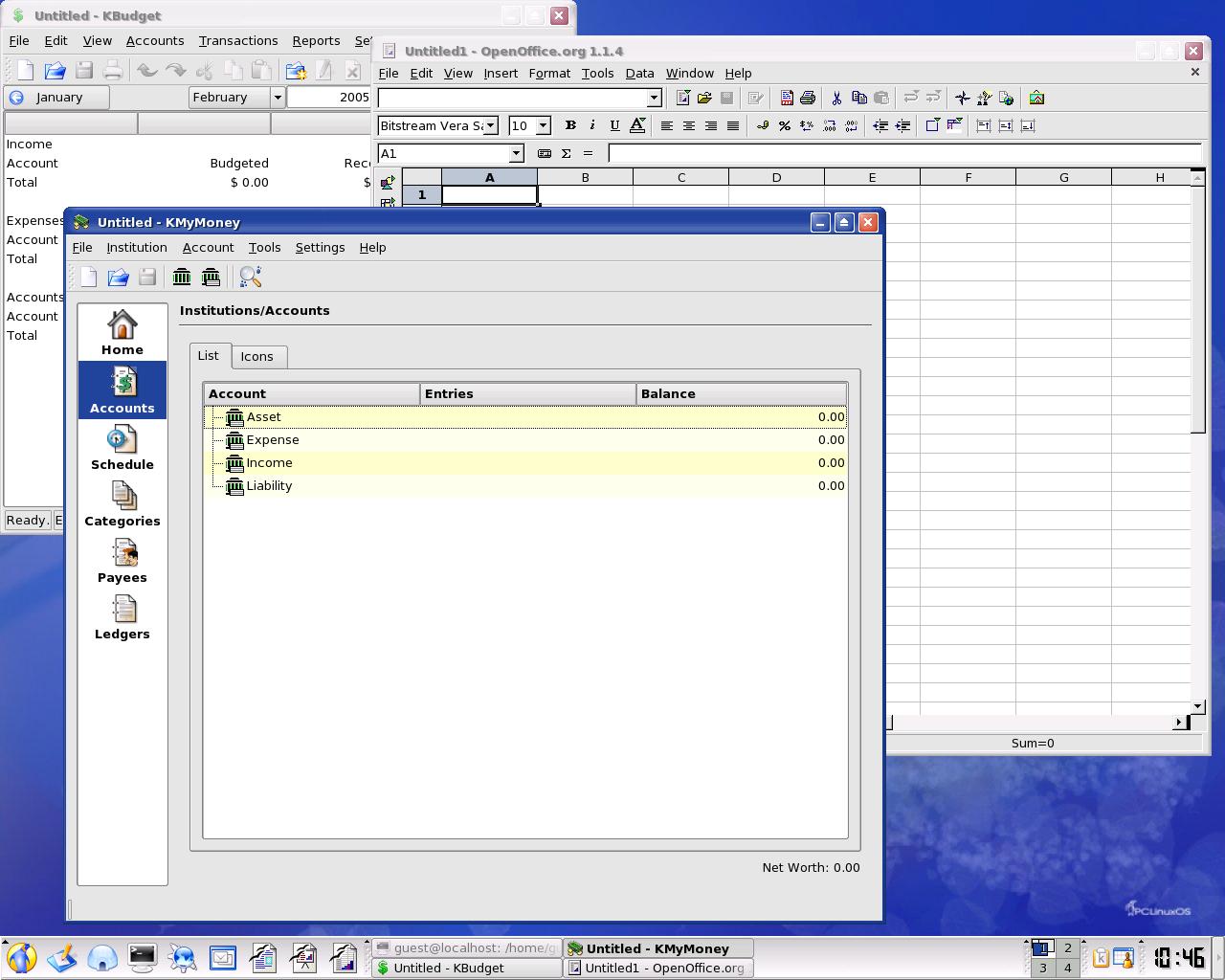
Task: Switch to Untitled1 - OpenOffice.org in taskbar
Action: pyautogui.click(x=658, y=968)
